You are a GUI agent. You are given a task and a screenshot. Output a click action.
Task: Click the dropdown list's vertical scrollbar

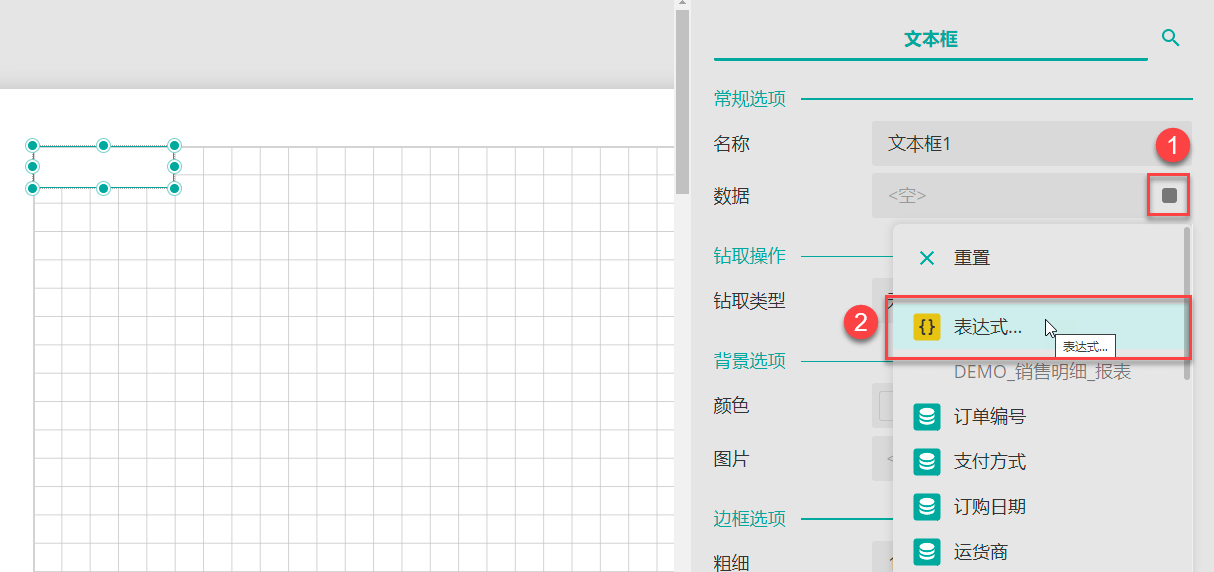(x=1187, y=300)
